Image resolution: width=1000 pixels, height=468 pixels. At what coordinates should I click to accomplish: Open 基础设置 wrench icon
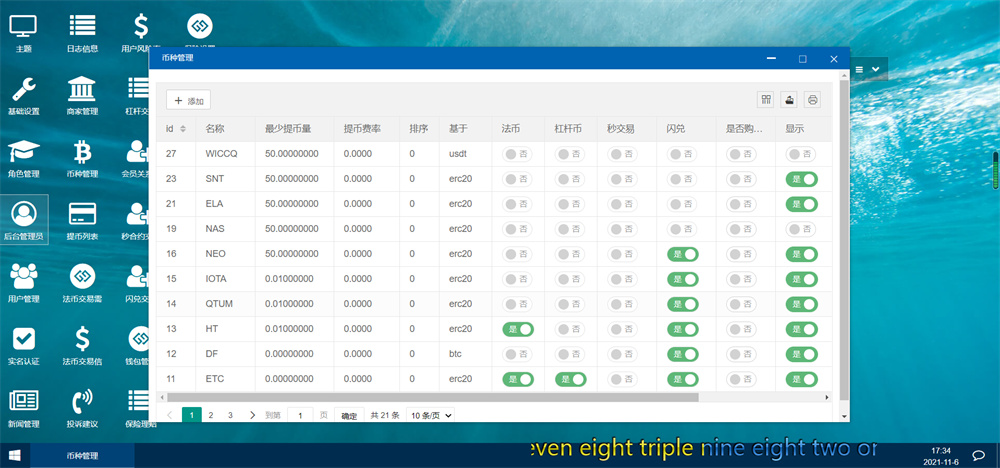tap(23, 96)
